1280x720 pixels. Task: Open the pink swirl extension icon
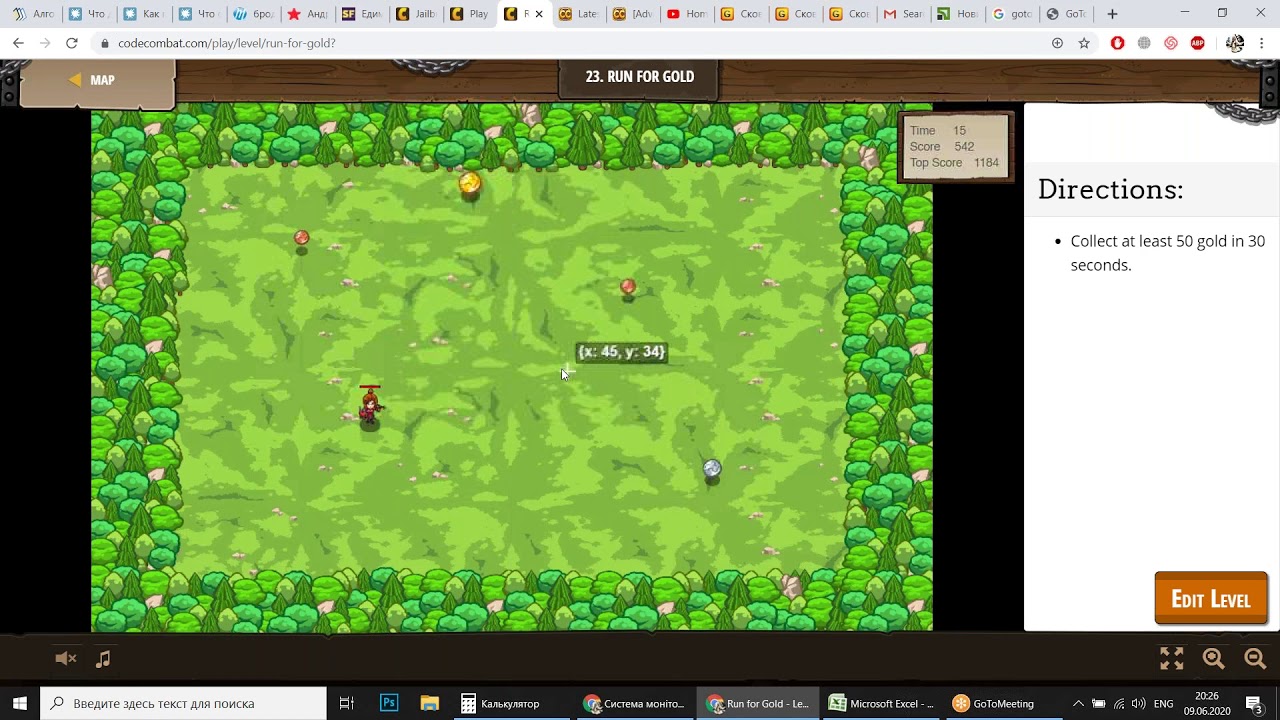(1171, 43)
